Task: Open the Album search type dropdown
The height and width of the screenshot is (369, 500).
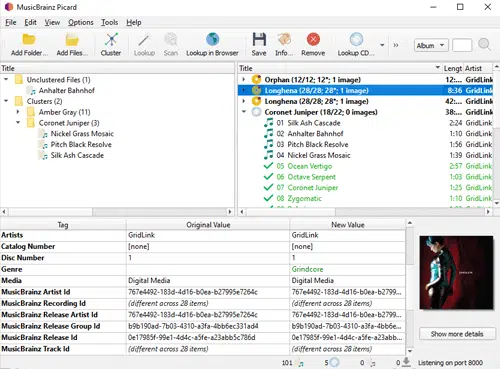Action: [x=431, y=45]
